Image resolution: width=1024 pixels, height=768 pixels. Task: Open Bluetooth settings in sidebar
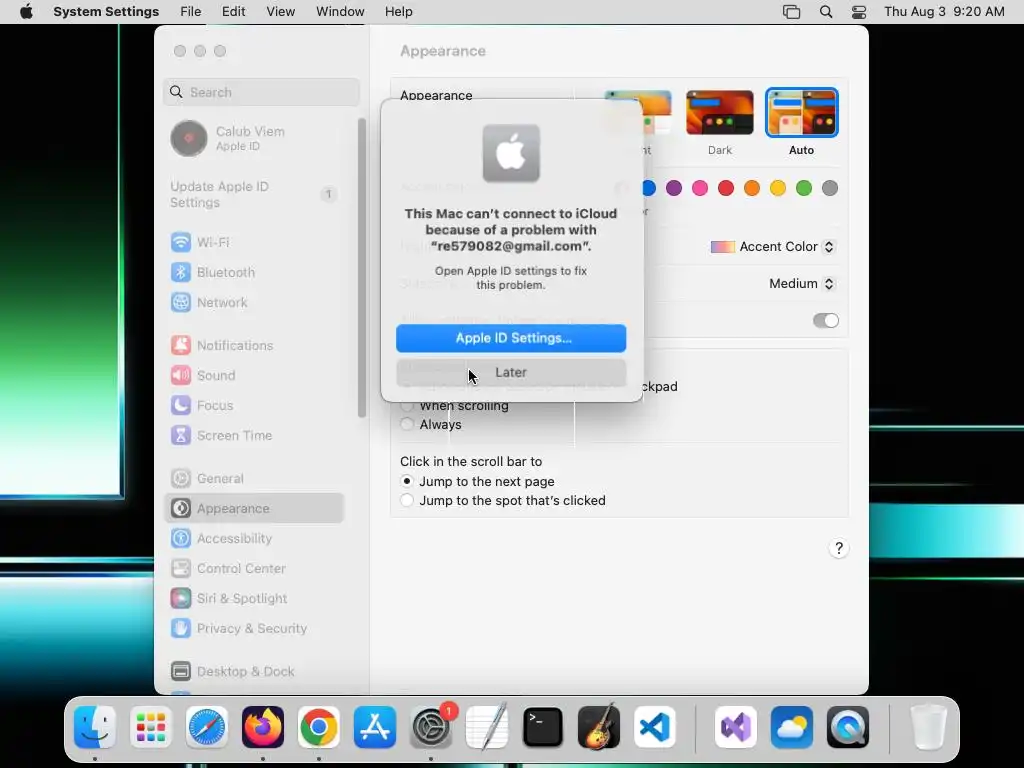click(x=254, y=272)
